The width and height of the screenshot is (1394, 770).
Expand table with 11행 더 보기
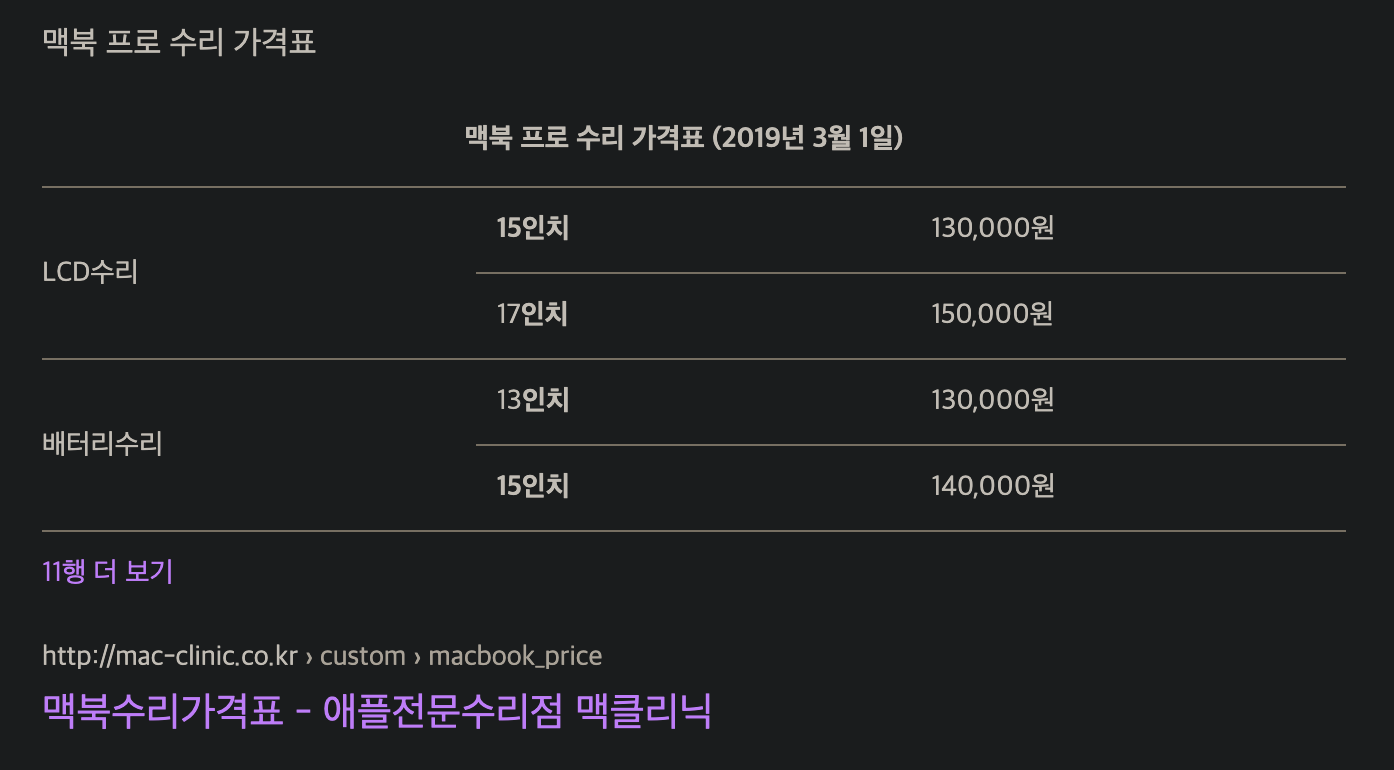108,572
